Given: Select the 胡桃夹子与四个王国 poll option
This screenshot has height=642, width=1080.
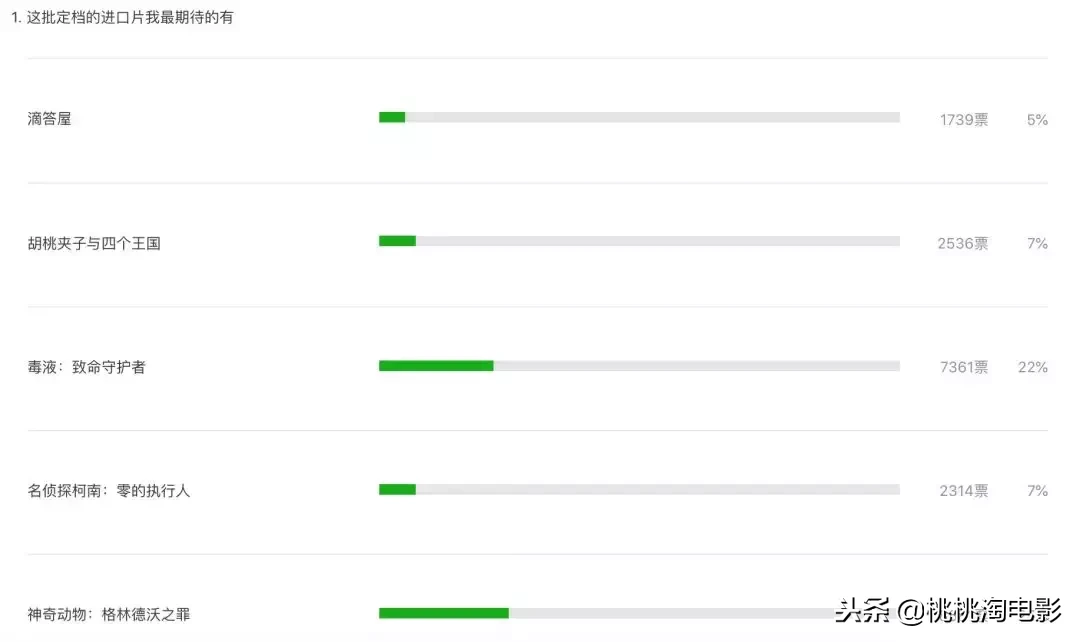Looking at the screenshot, I should tap(537, 244).
